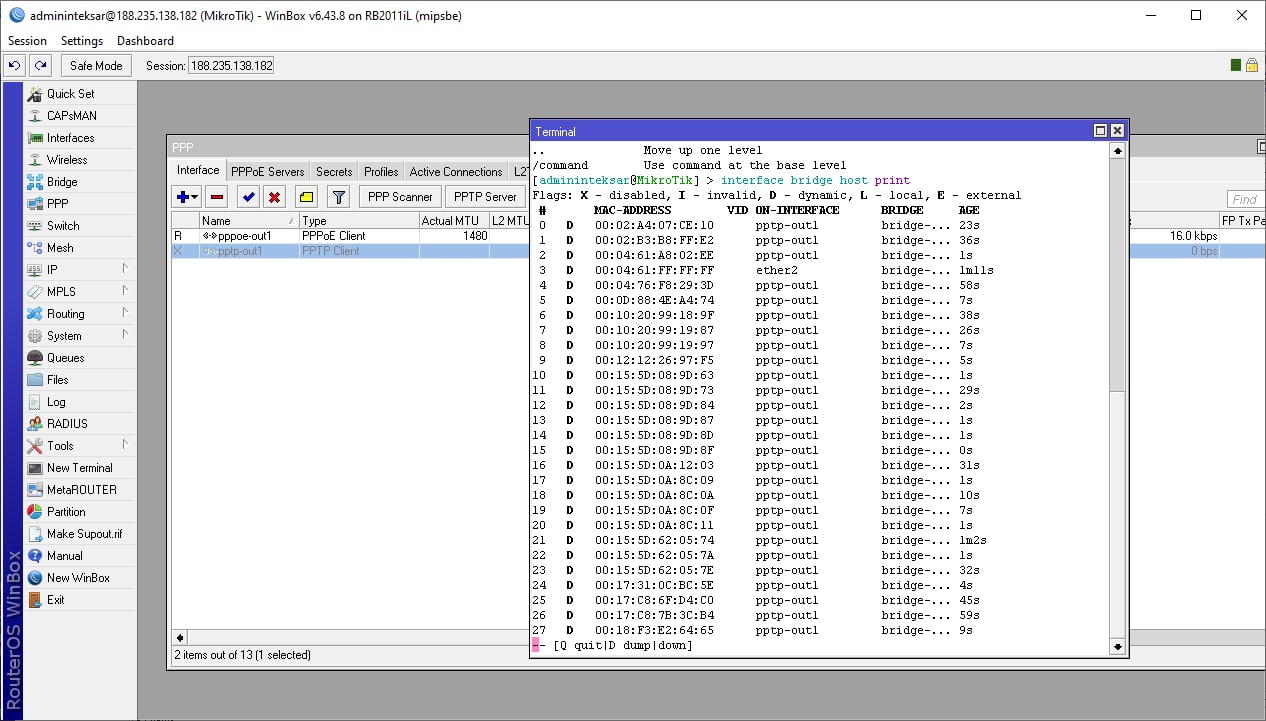Viewport: 1266px width, 721px height.
Task: Switch to Secrets tab
Action: coord(334,172)
